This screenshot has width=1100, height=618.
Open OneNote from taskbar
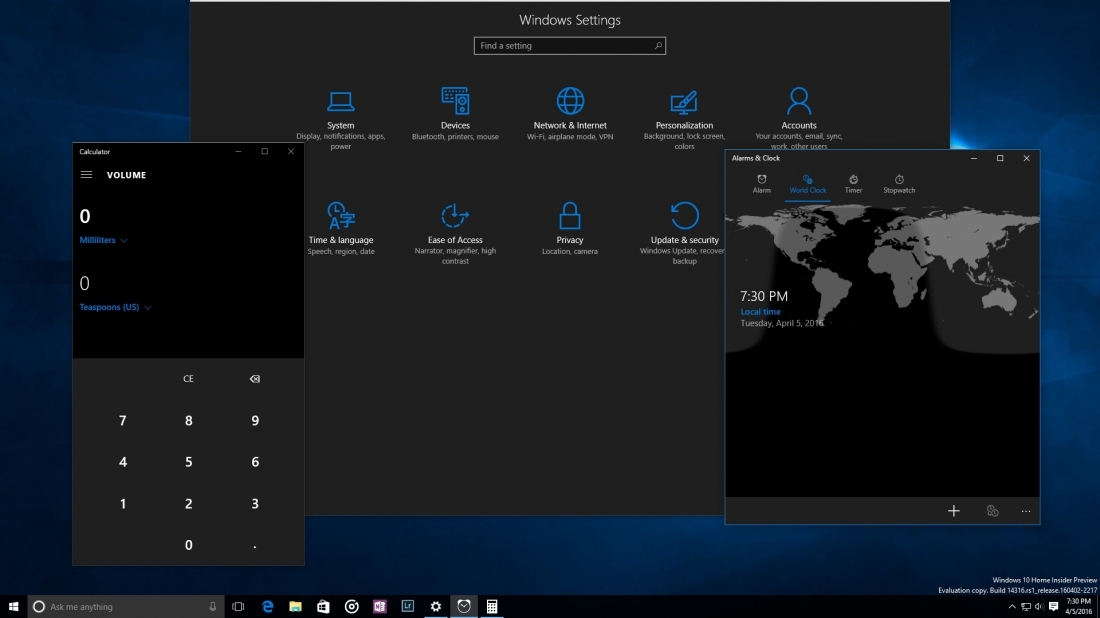[380, 606]
